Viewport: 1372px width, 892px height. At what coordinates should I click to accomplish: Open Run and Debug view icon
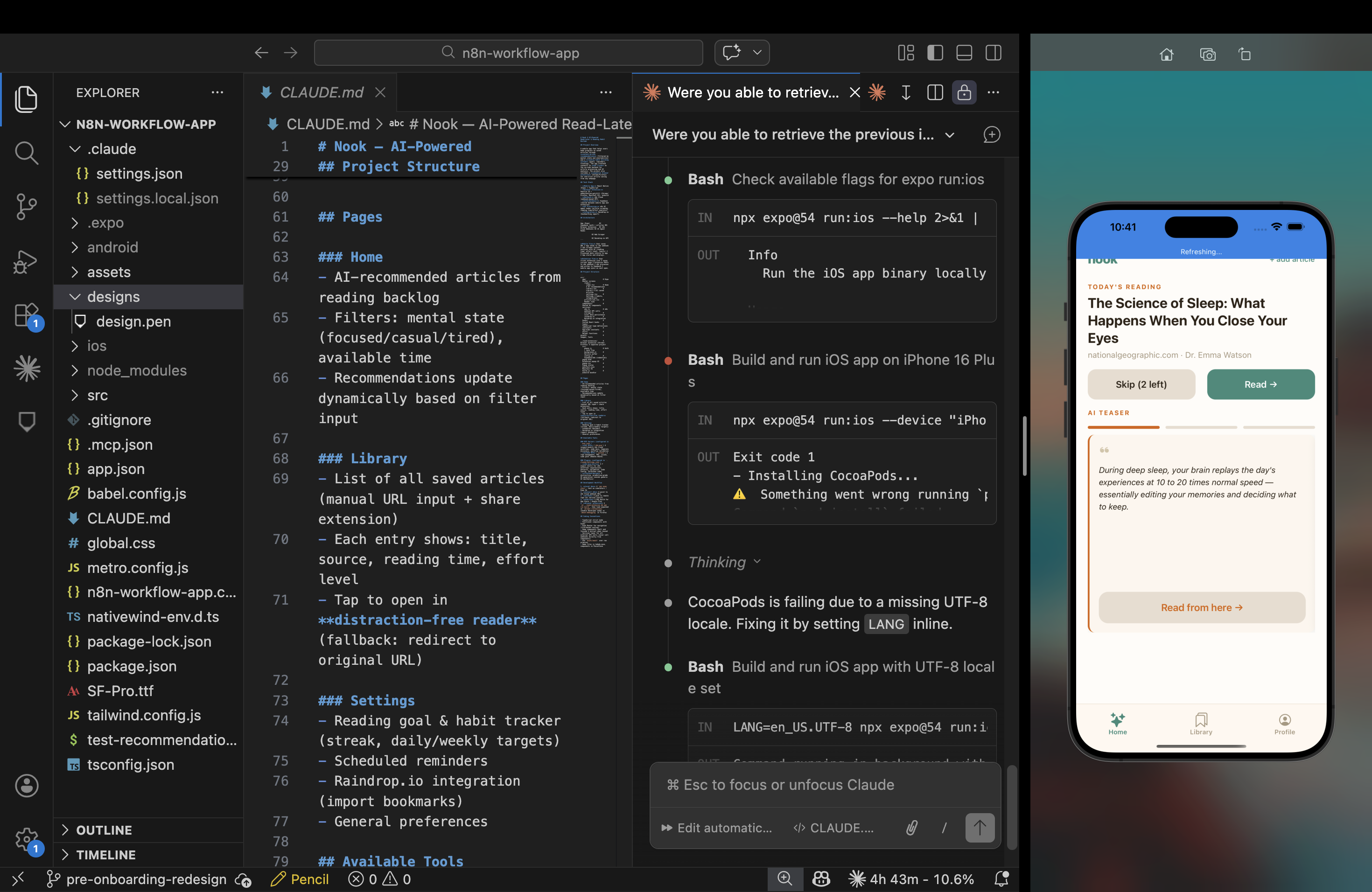tap(26, 262)
